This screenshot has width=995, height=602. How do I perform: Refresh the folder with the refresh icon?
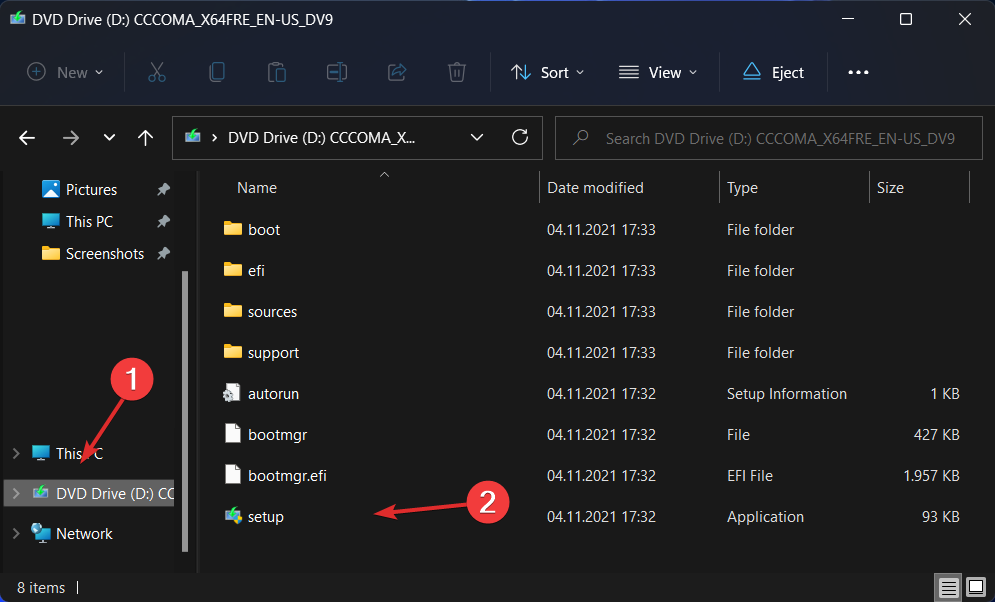pyautogui.click(x=520, y=137)
